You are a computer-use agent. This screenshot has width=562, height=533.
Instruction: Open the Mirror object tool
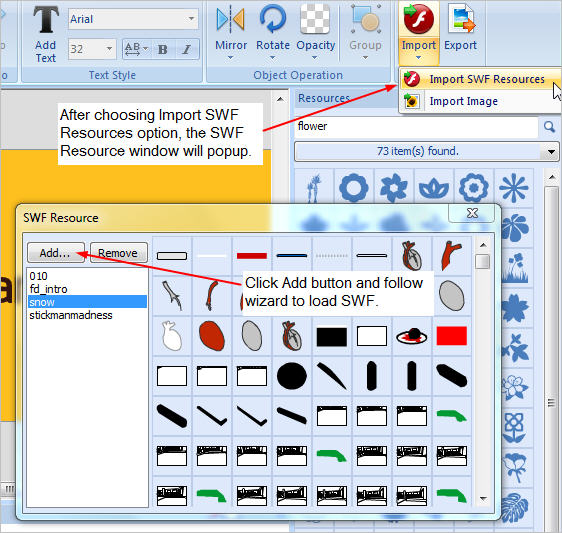(x=230, y=19)
